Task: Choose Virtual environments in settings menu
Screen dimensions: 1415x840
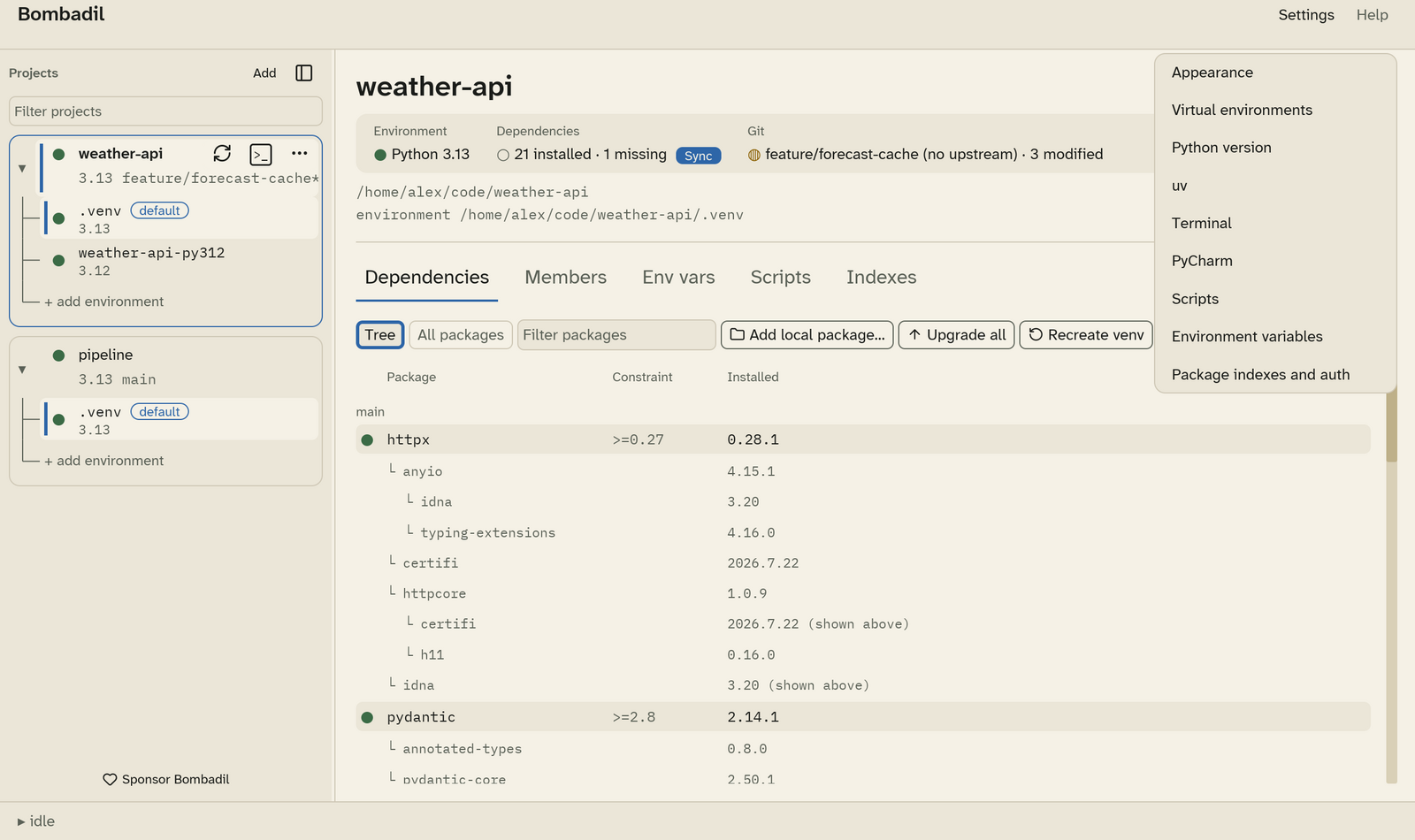Action: click(x=1275, y=111)
